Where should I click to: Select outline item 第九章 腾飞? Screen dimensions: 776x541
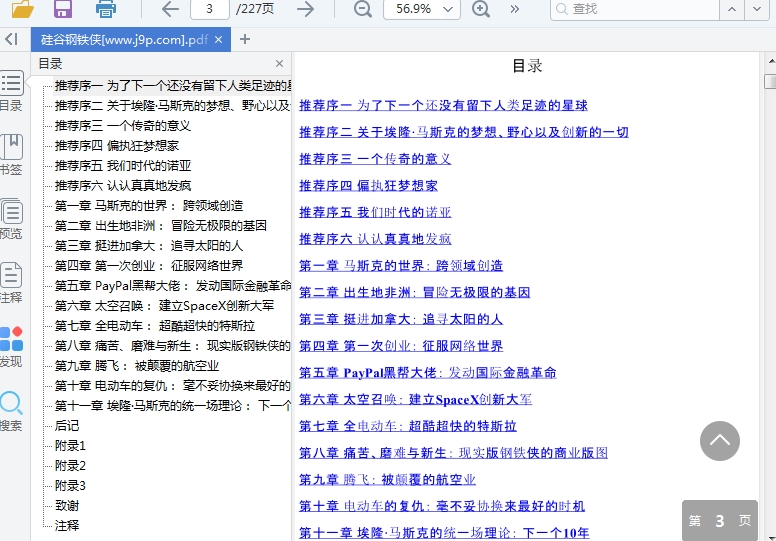(137, 366)
